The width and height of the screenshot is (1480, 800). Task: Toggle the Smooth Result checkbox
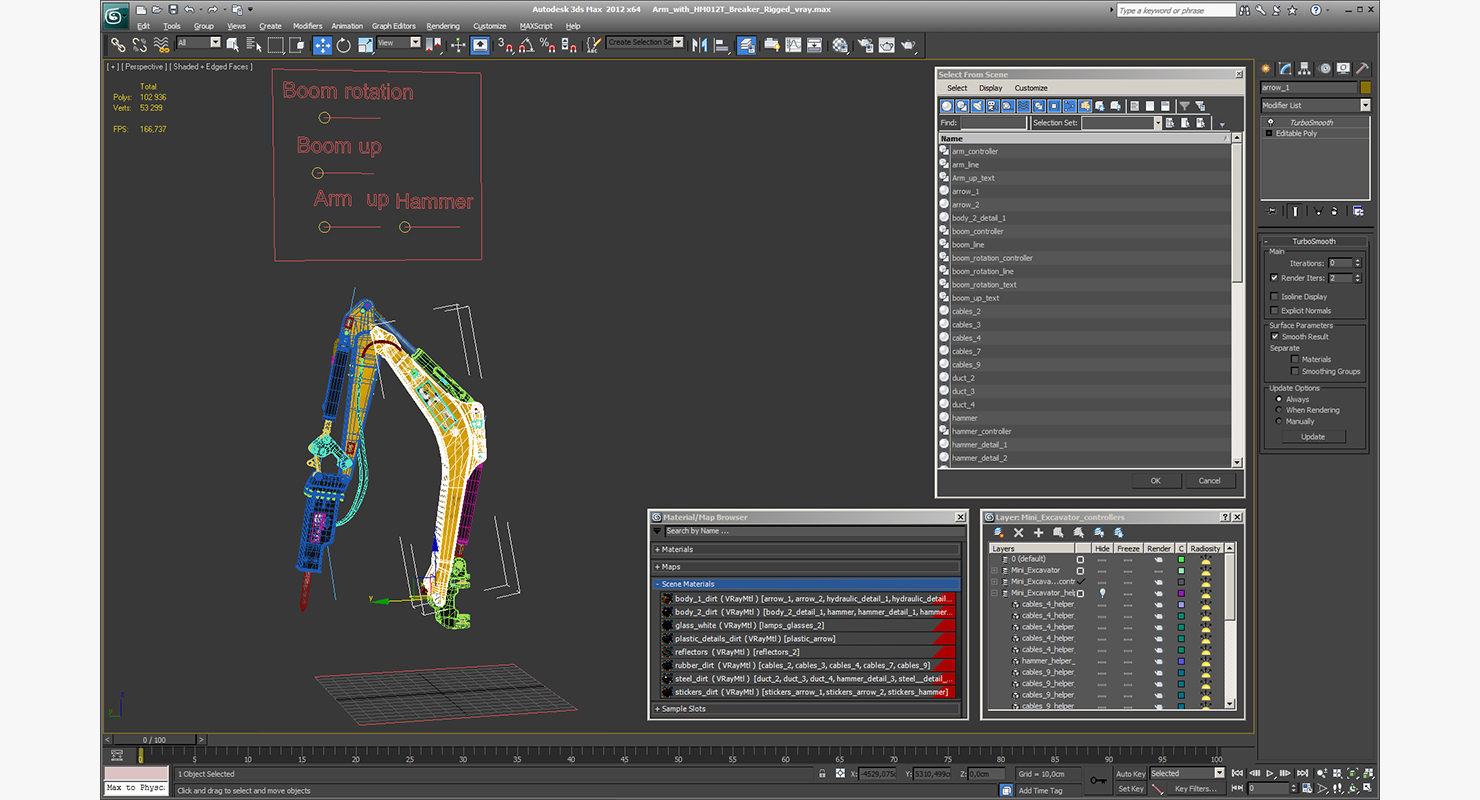click(x=1275, y=336)
